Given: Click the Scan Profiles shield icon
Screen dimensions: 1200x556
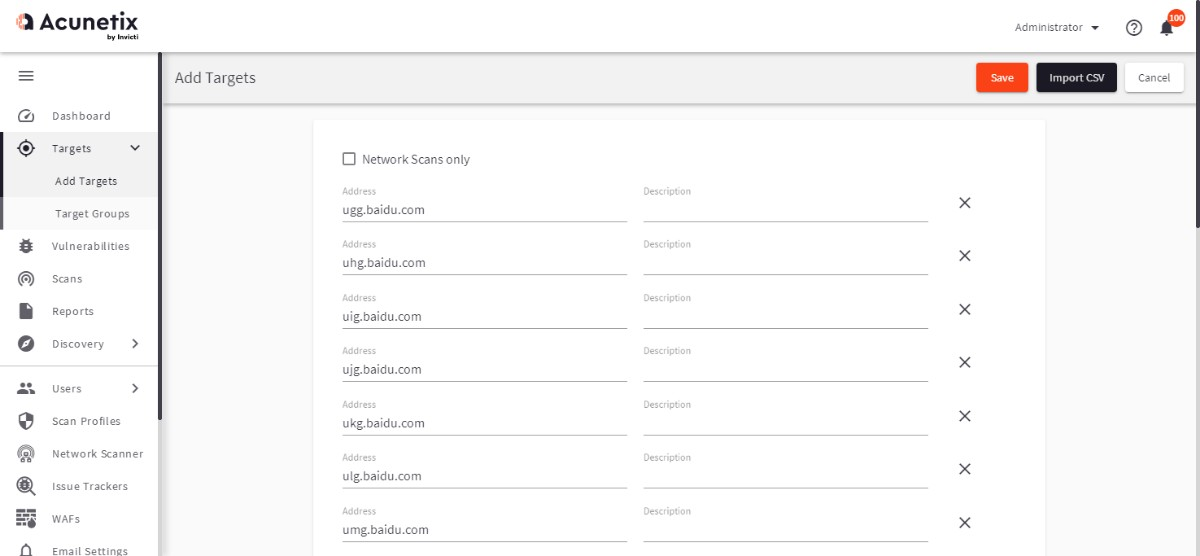Looking at the screenshot, I should click(27, 421).
